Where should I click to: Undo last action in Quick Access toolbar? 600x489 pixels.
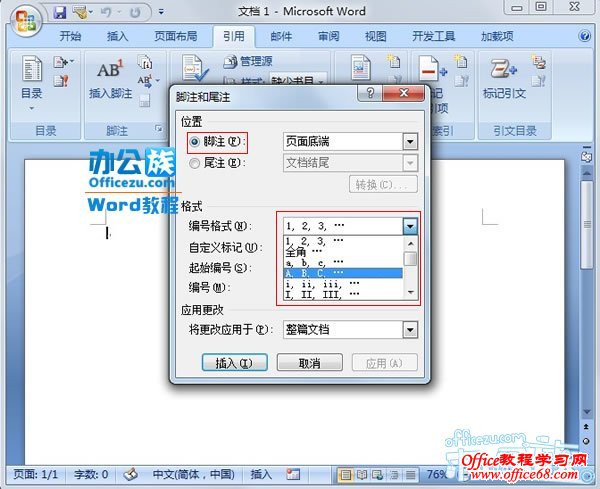(x=106, y=13)
